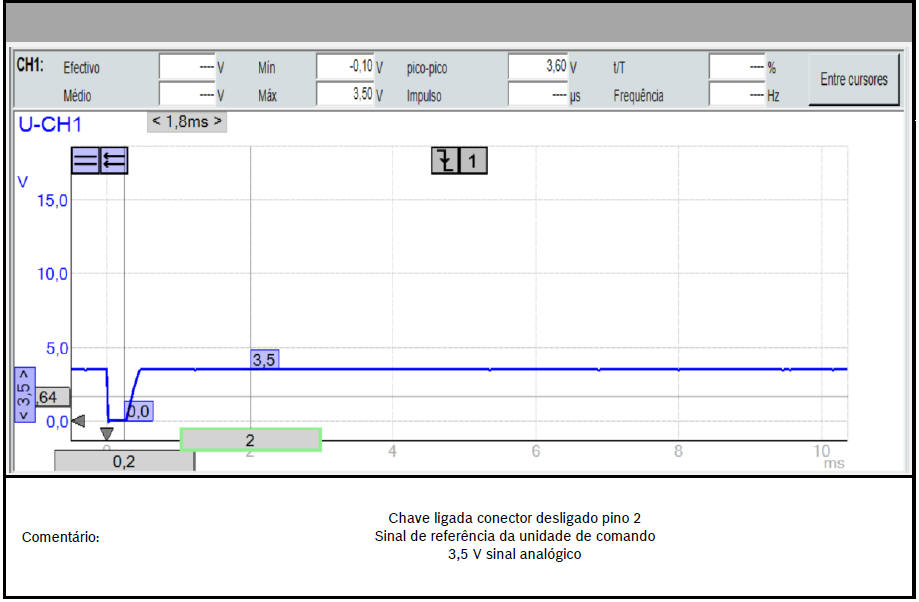Click the 0,0 voltage cursor label
Viewport: 919px width, 602px height.
(x=138, y=411)
